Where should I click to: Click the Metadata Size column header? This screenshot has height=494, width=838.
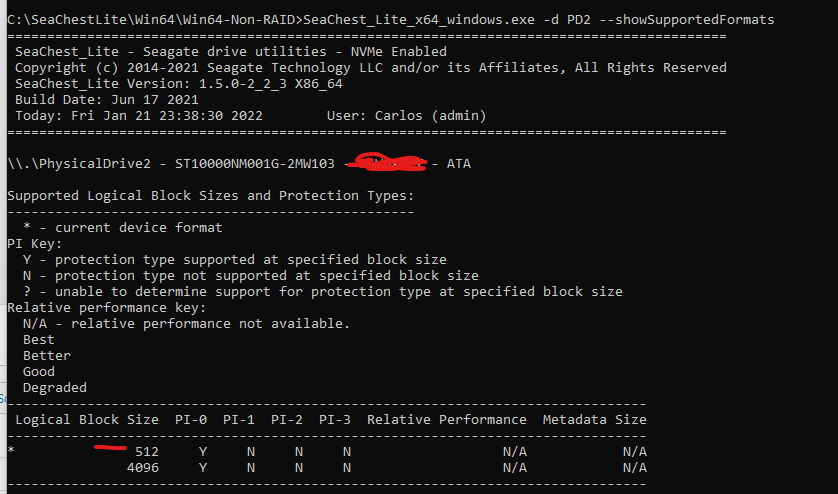595,420
